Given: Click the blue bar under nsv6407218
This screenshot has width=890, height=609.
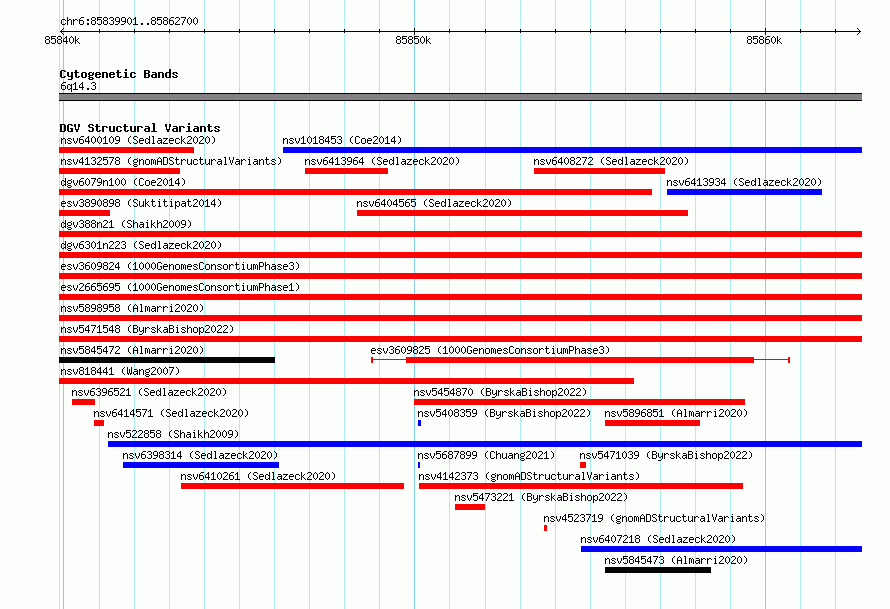Looking at the screenshot, I should click(721, 549).
